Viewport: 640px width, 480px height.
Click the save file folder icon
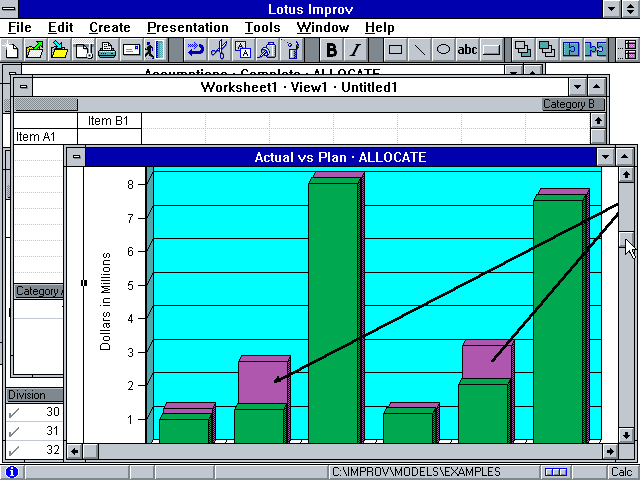(59, 50)
